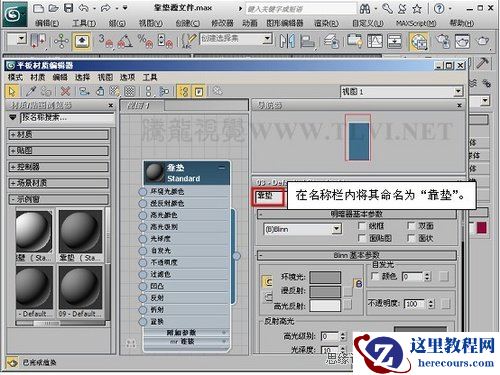Image resolution: width=500 pixels, height=375 pixels.
Task: Click the eyedropper pick material icon
Action: (32, 91)
